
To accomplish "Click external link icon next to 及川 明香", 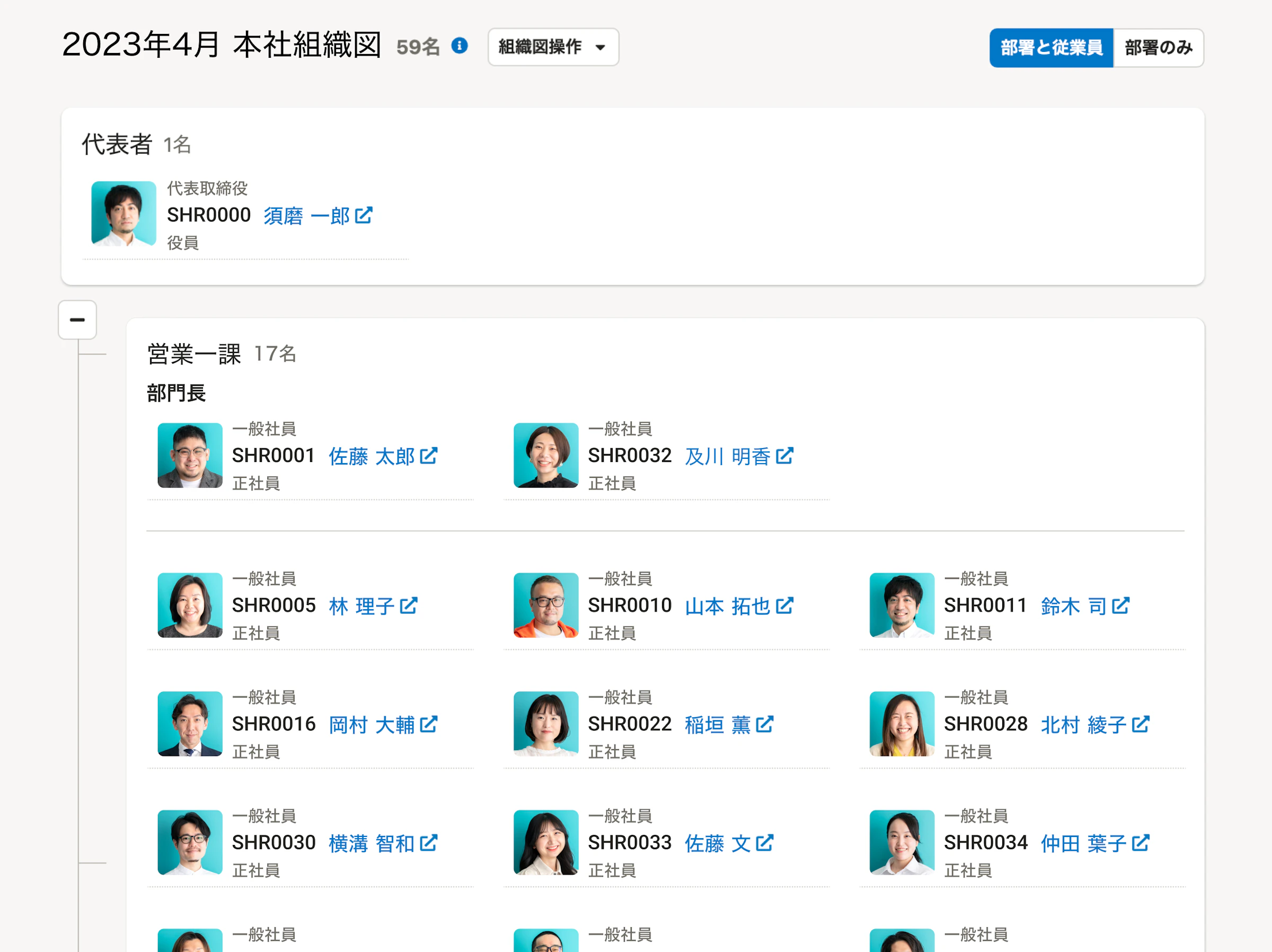I will coord(784,455).
